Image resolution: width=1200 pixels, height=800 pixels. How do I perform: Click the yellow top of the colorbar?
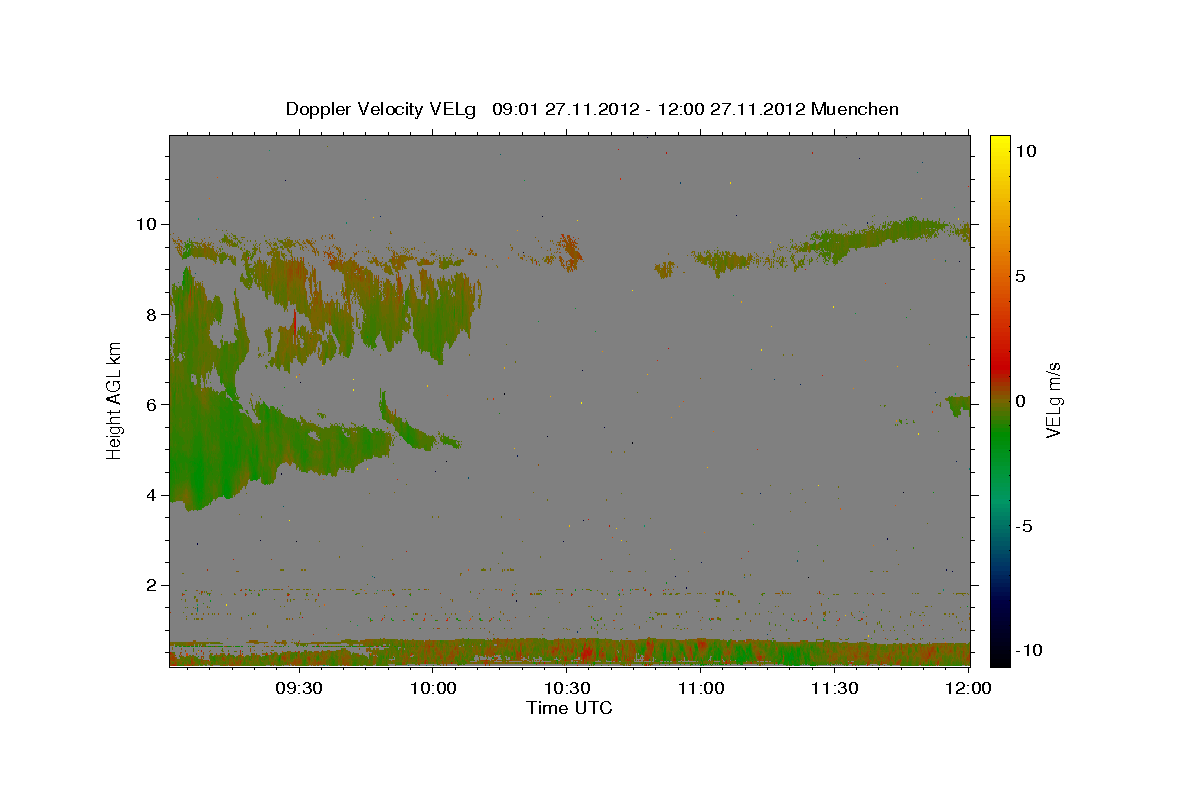point(1000,145)
